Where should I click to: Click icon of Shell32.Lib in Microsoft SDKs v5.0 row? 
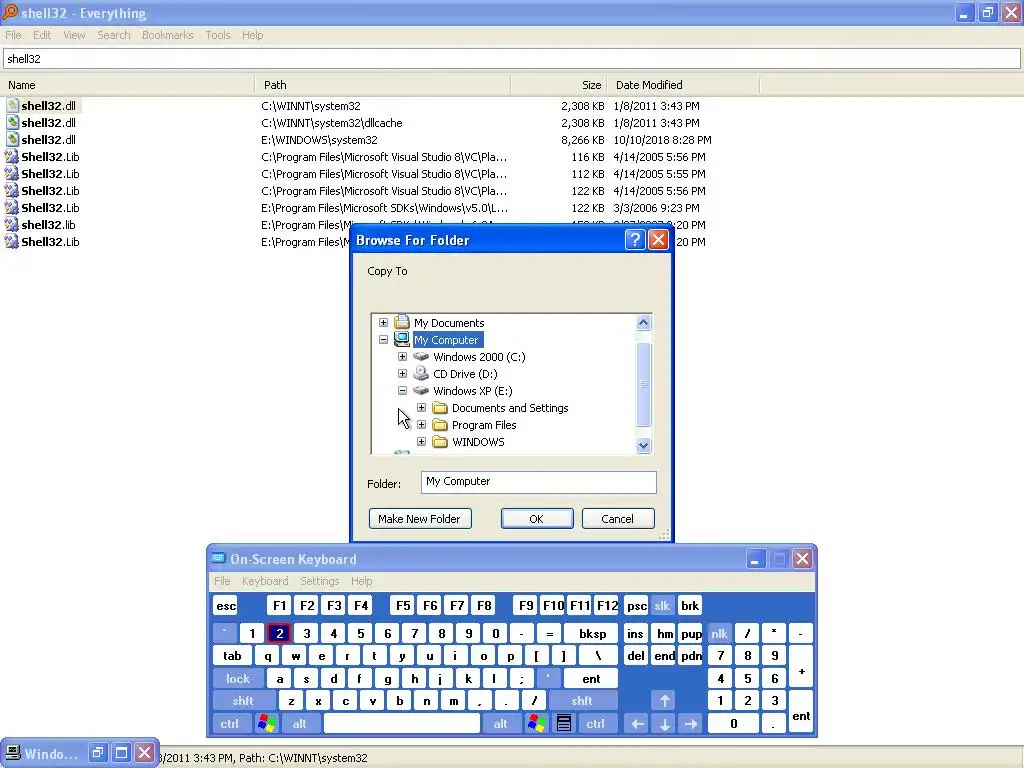pyautogui.click(x=12, y=207)
